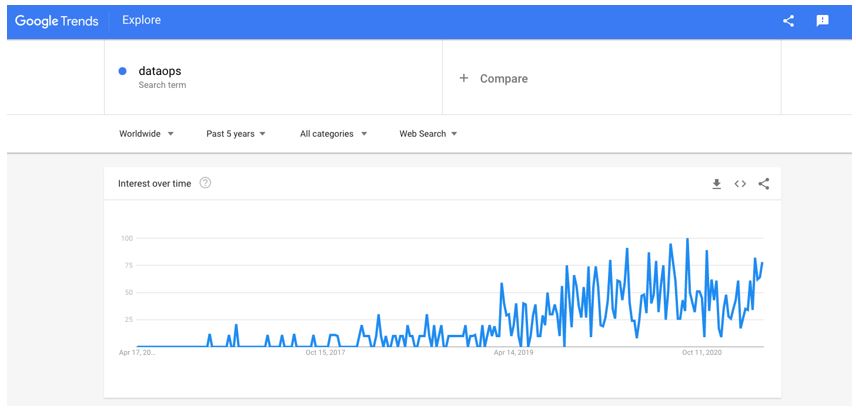Open the help icon beside Interest over time
This screenshot has height=409, width=856.
(x=205, y=183)
